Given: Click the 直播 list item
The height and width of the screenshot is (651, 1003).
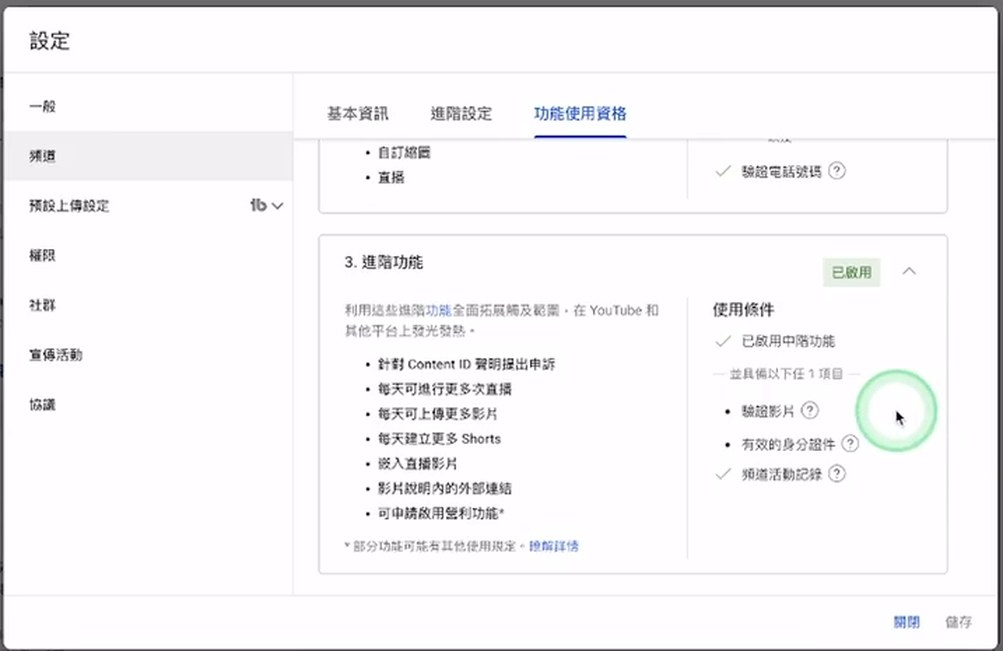Looking at the screenshot, I should pos(391,178).
